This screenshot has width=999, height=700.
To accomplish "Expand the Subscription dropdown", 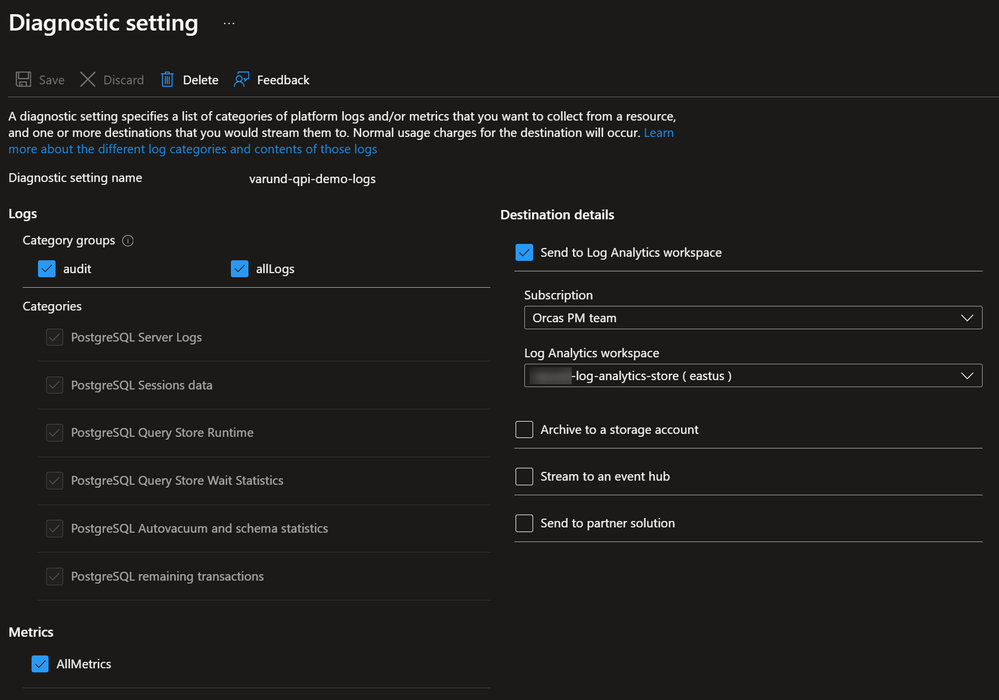I will pos(967,317).
